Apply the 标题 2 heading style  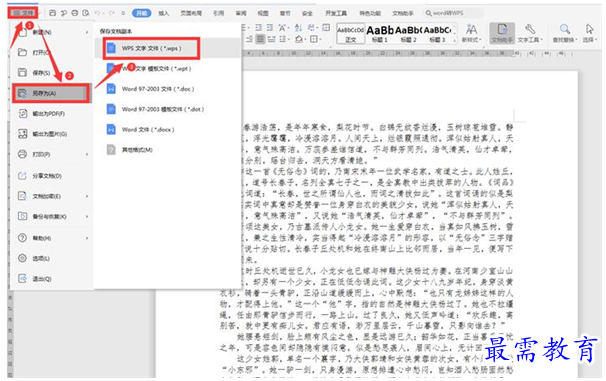[x=409, y=34]
